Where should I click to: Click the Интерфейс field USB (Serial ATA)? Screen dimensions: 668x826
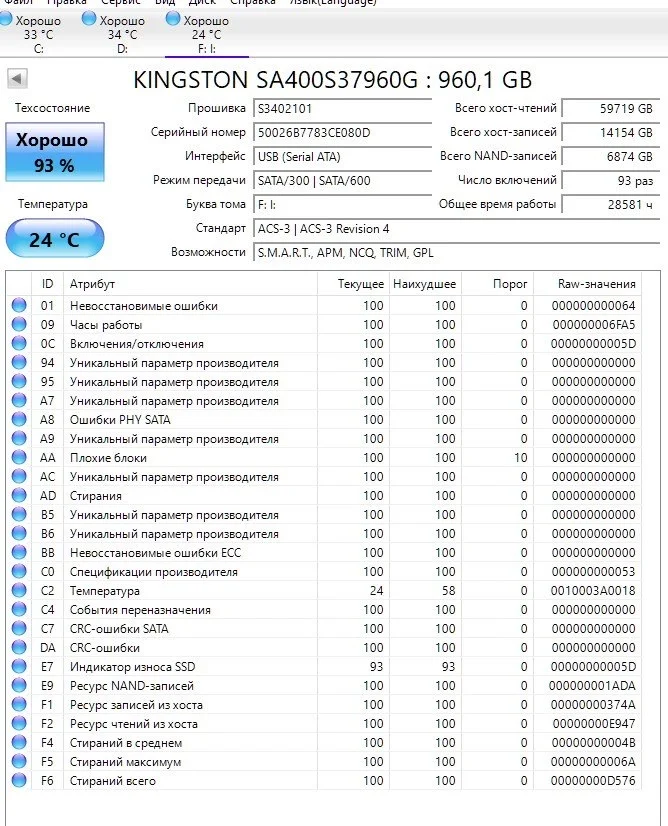342,156
